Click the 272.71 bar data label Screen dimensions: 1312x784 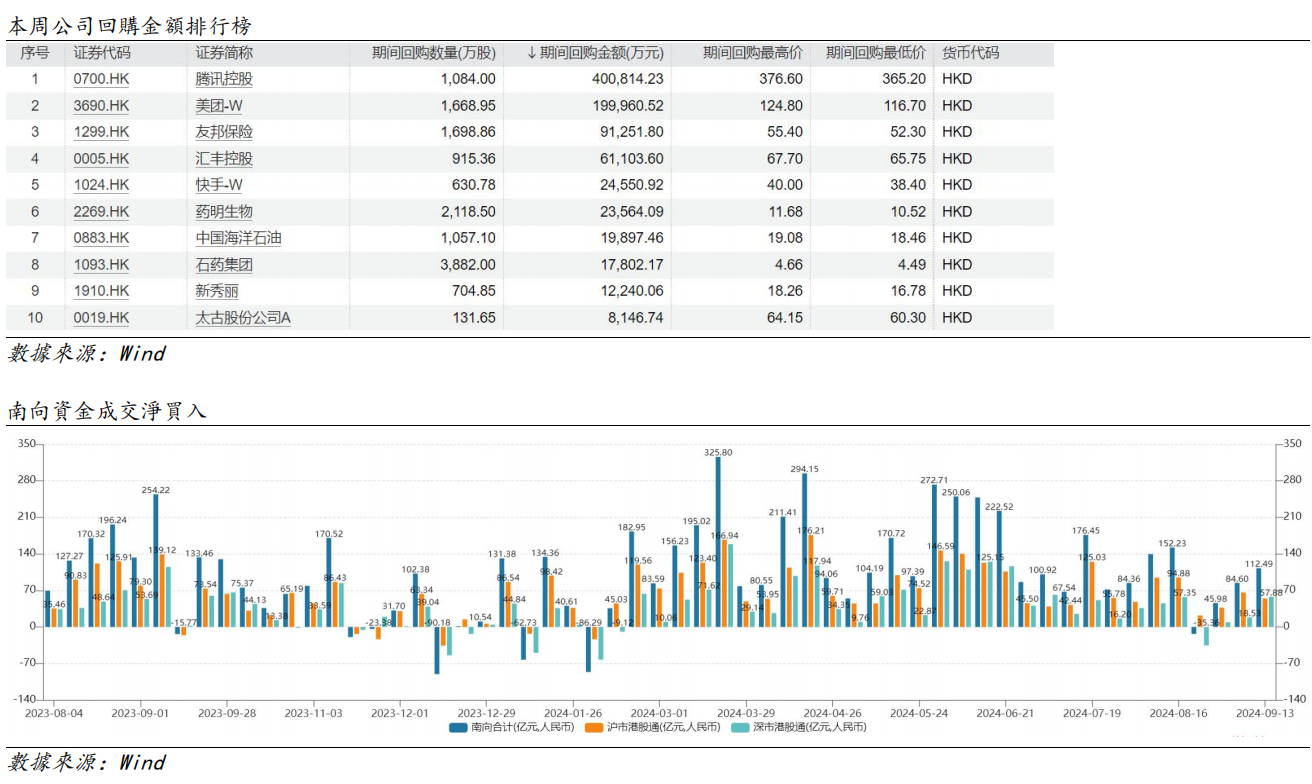point(934,480)
